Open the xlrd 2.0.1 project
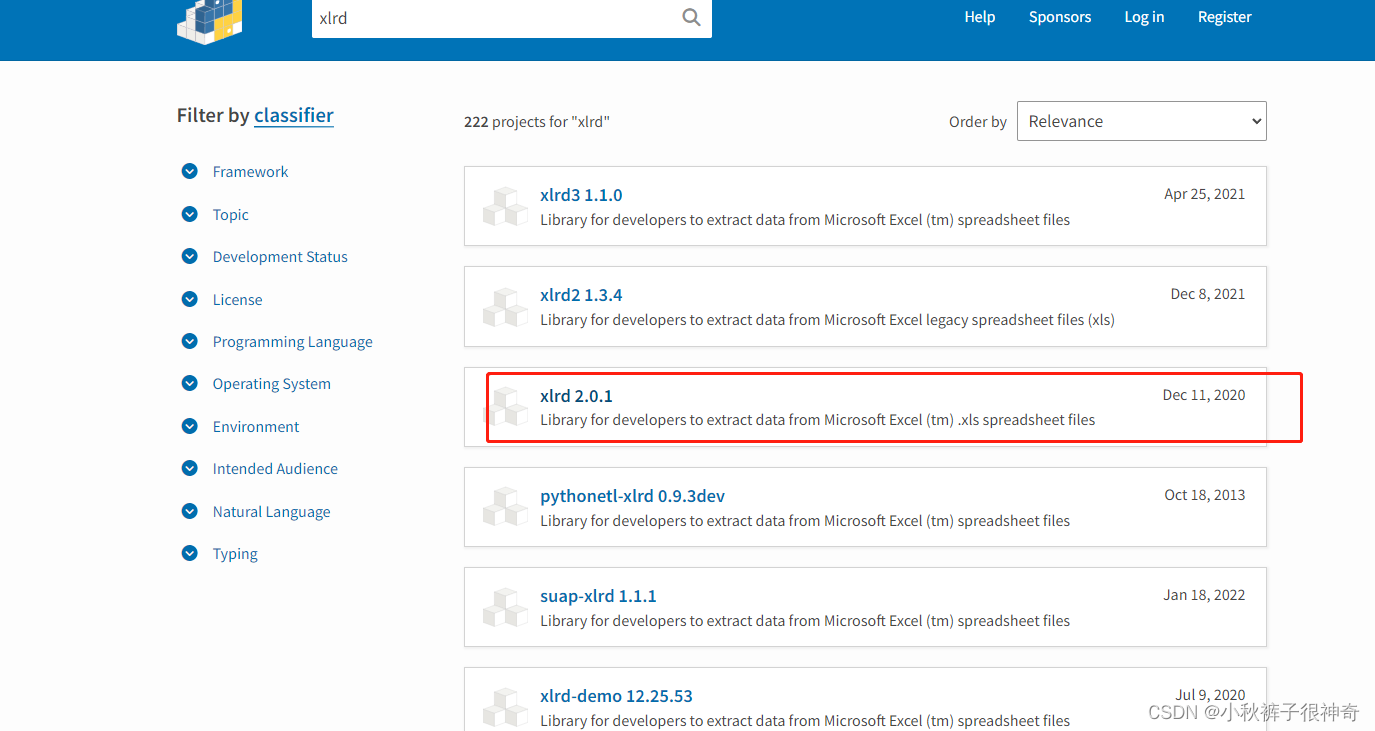This screenshot has height=731, width=1375. [x=576, y=396]
